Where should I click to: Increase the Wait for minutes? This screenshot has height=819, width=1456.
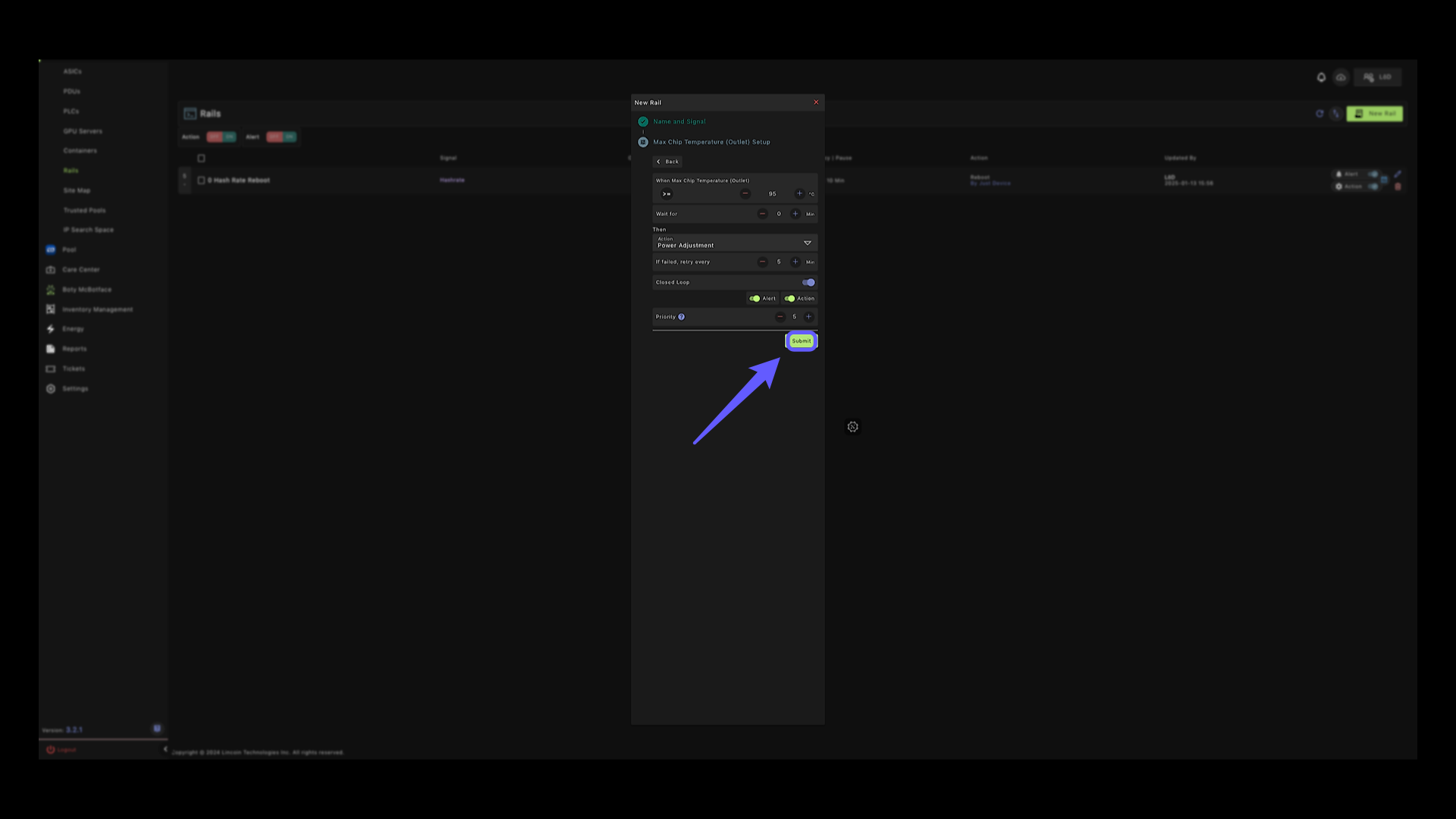(x=795, y=214)
